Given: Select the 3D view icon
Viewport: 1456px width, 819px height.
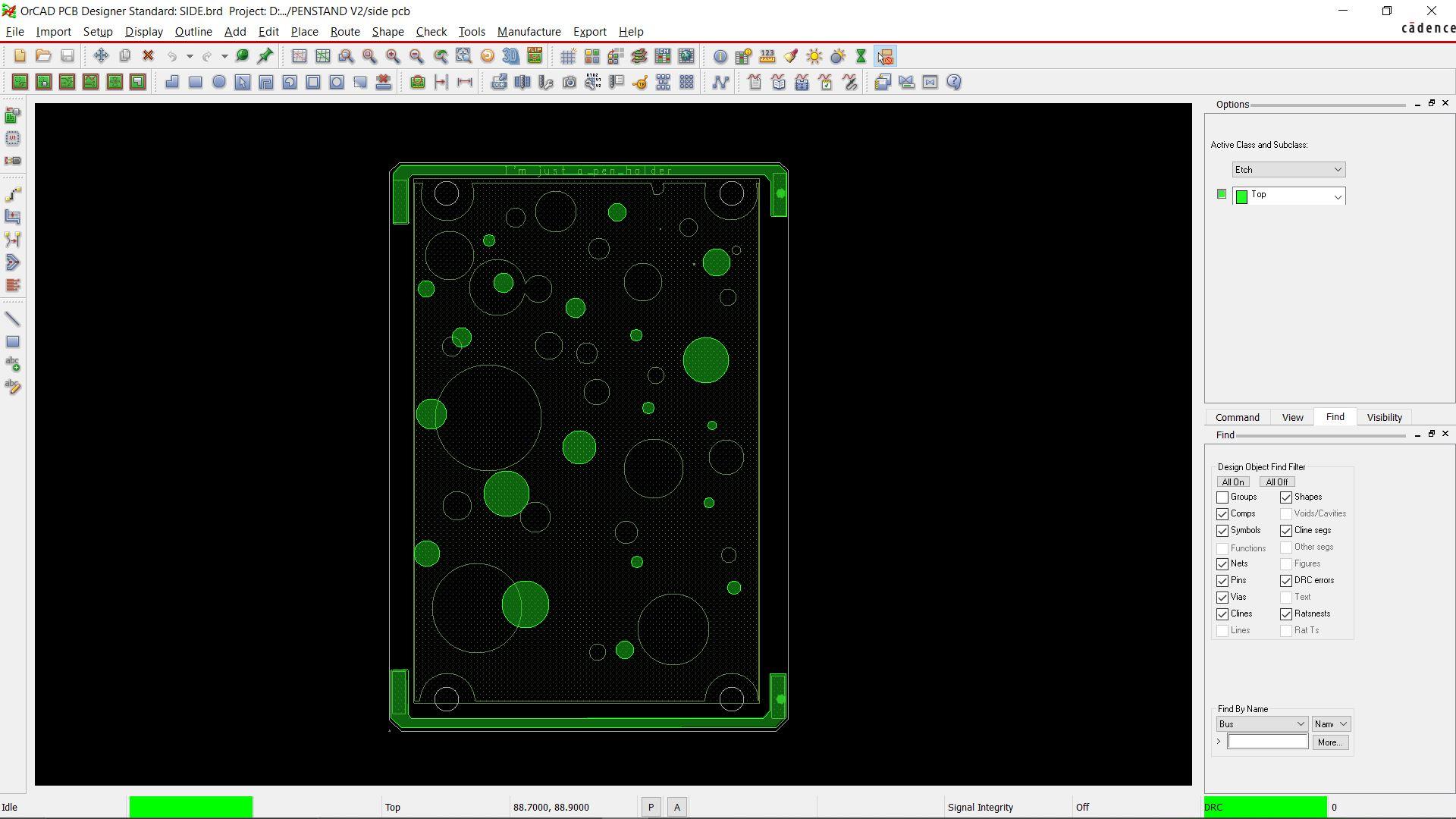Looking at the screenshot, I should tap(511, 56).
